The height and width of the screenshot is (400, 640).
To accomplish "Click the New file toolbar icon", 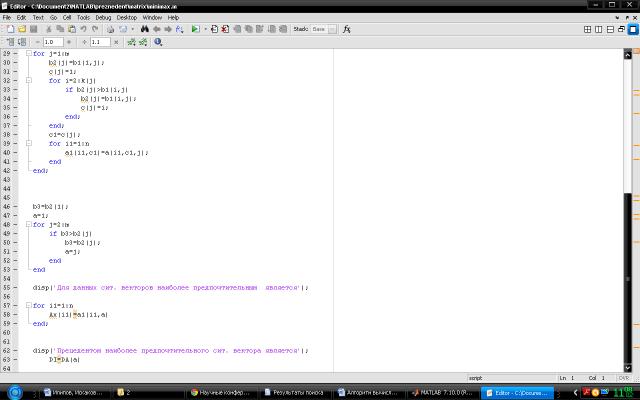I will (8, 30).
